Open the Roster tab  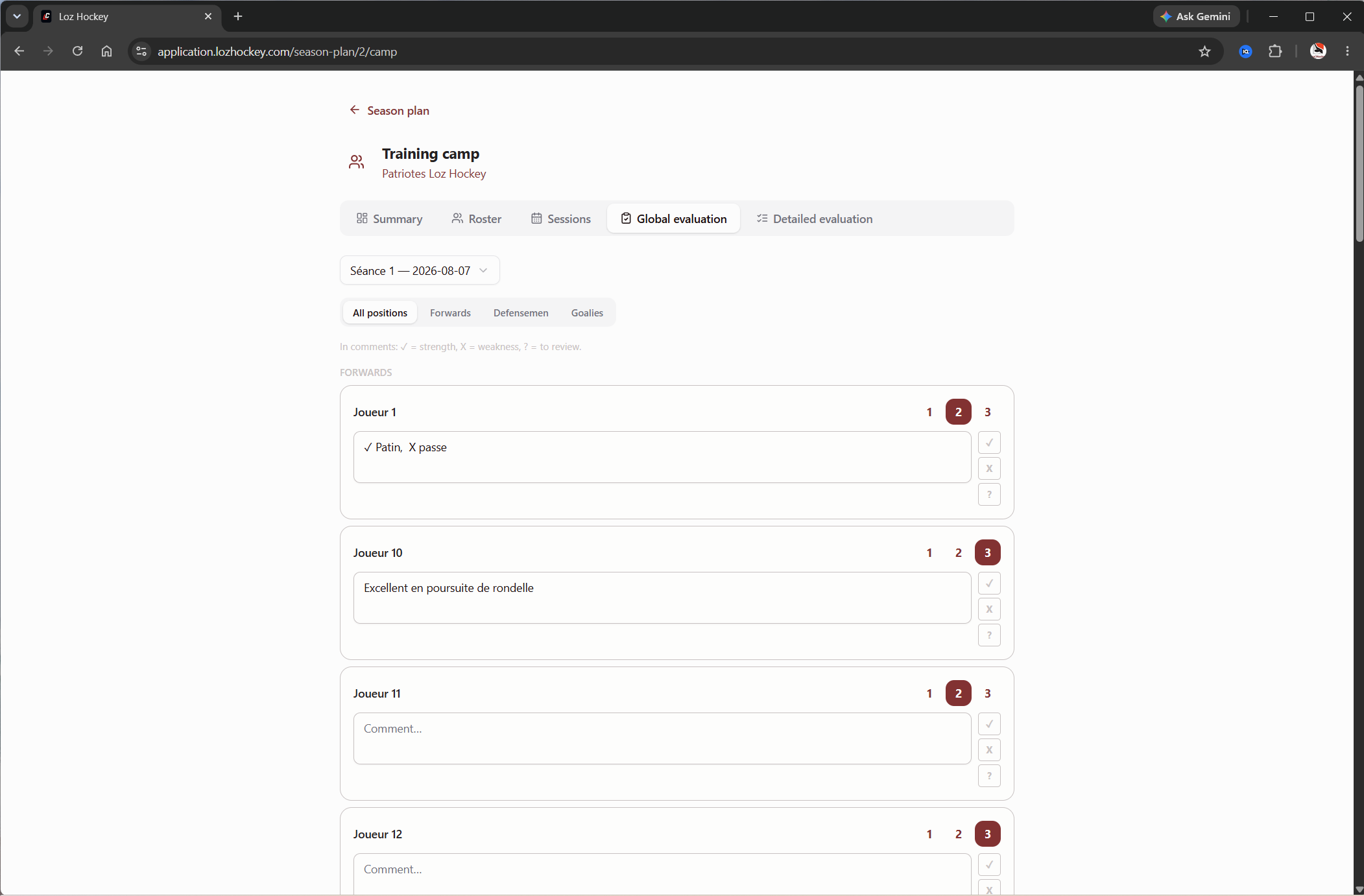477,219
